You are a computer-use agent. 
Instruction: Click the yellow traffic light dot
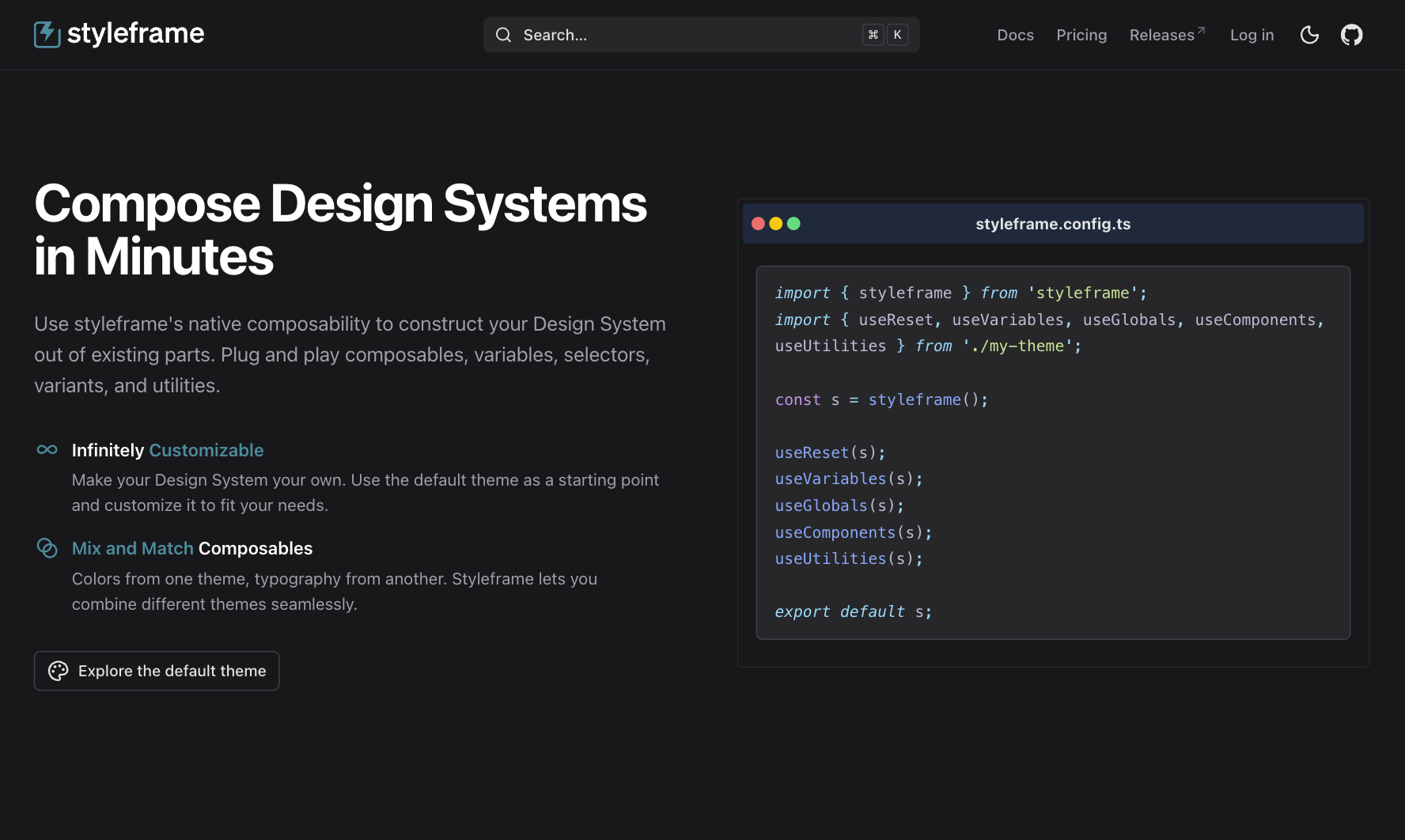point(776,223)
